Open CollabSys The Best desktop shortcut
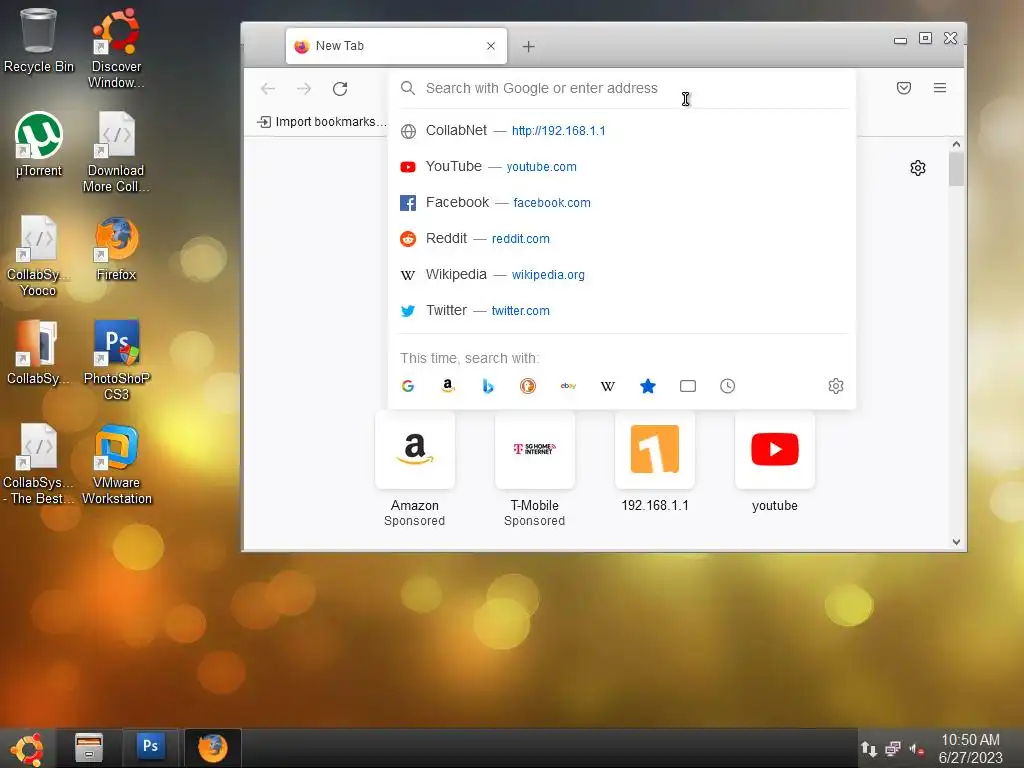 [x=39, y=464]
